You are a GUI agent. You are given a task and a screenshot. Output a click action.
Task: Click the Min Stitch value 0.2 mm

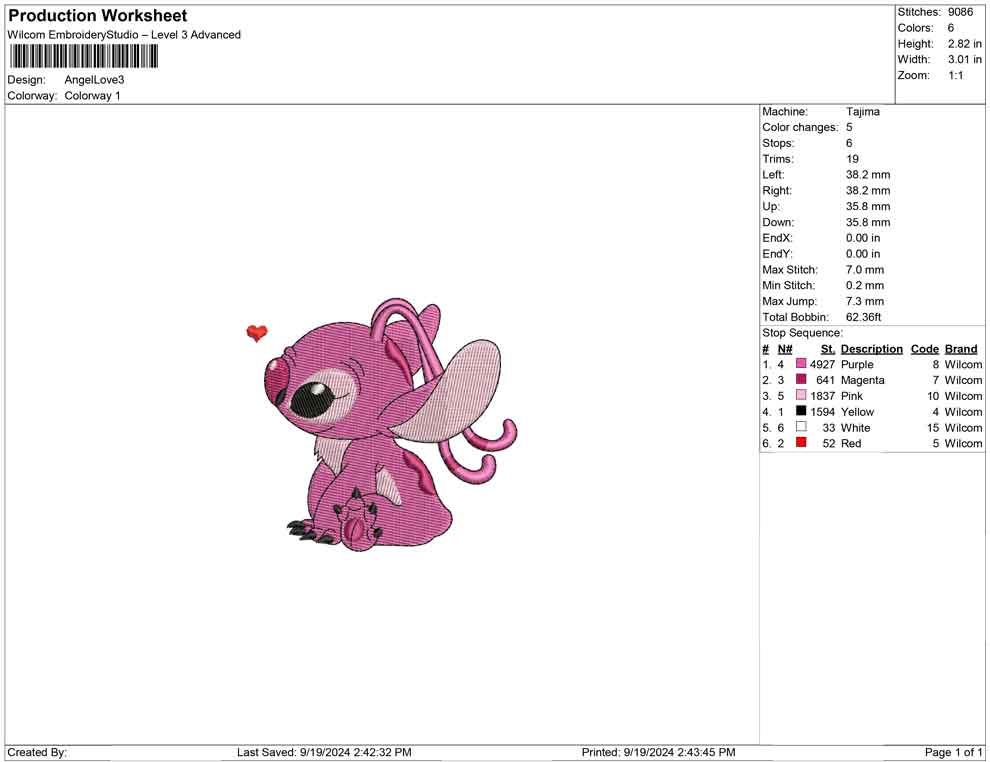(x=865, y=285)
